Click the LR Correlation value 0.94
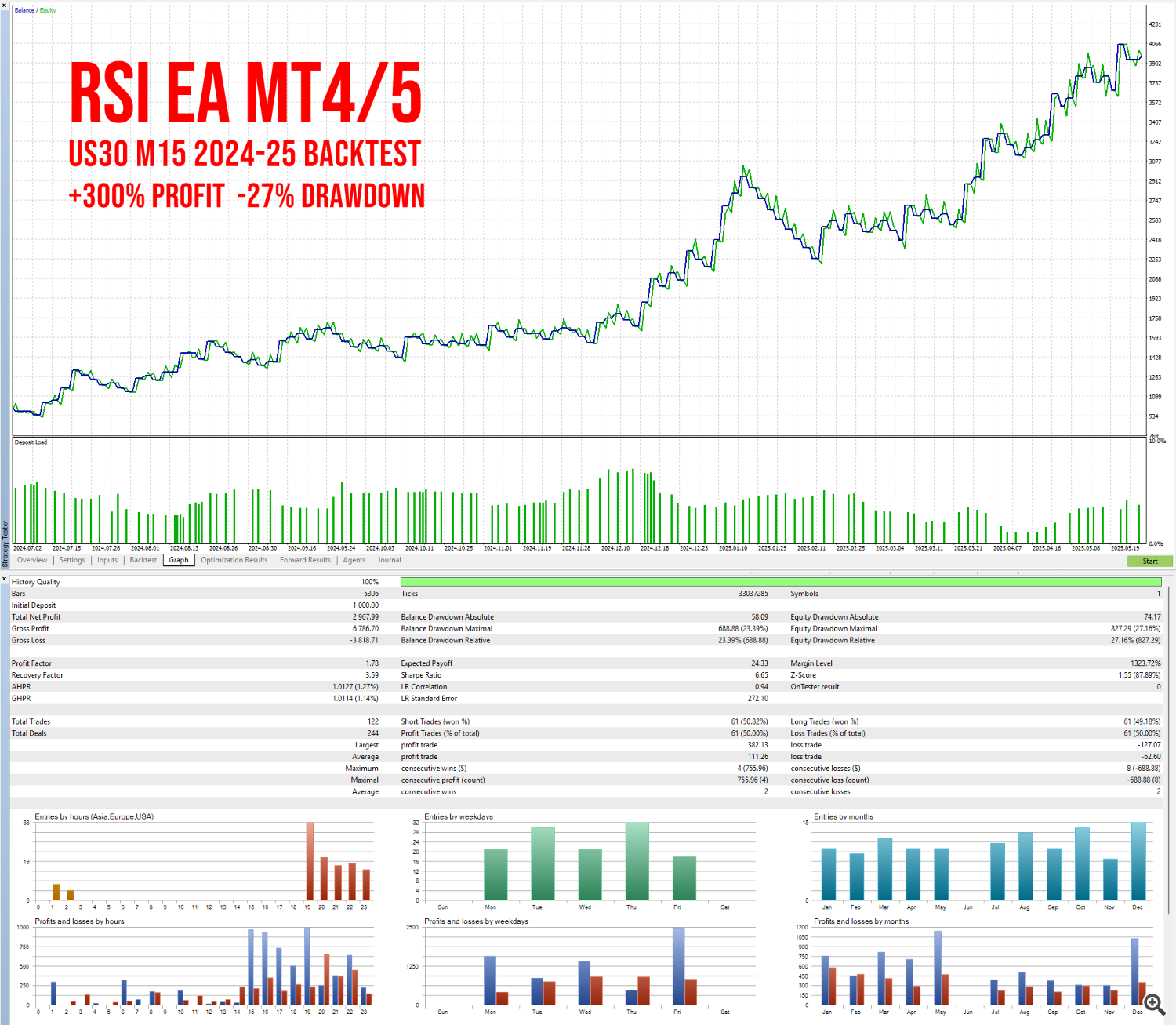Screen dimensions: 1176x1025 point(761,687)
